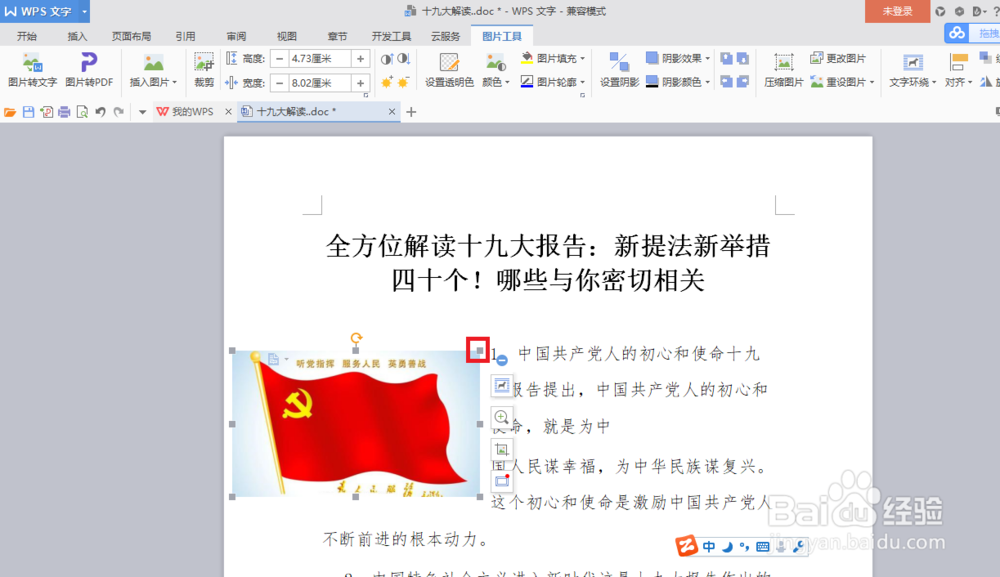Image resolution: width=1000 pixels, height=577 pixels.
Task: Switch to the 开始 ribbon tab
Action: (x=26, y=35)
